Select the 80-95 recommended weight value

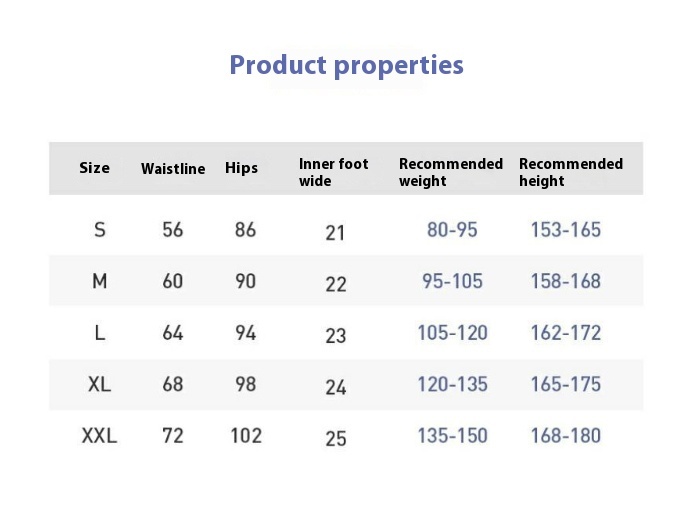[x=452, y=230]
